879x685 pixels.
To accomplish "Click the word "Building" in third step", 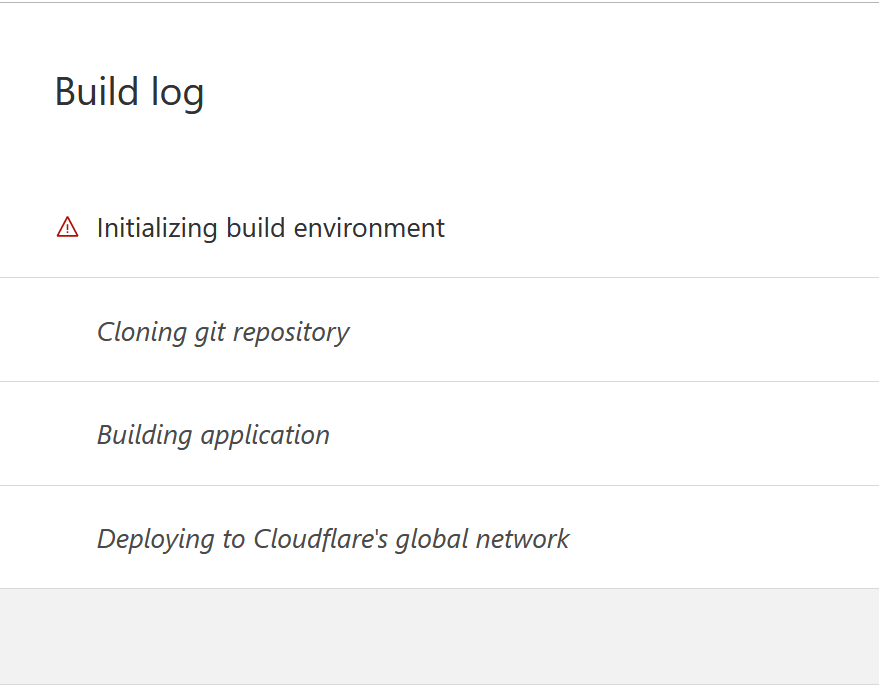I will click(x=144, y=436).
